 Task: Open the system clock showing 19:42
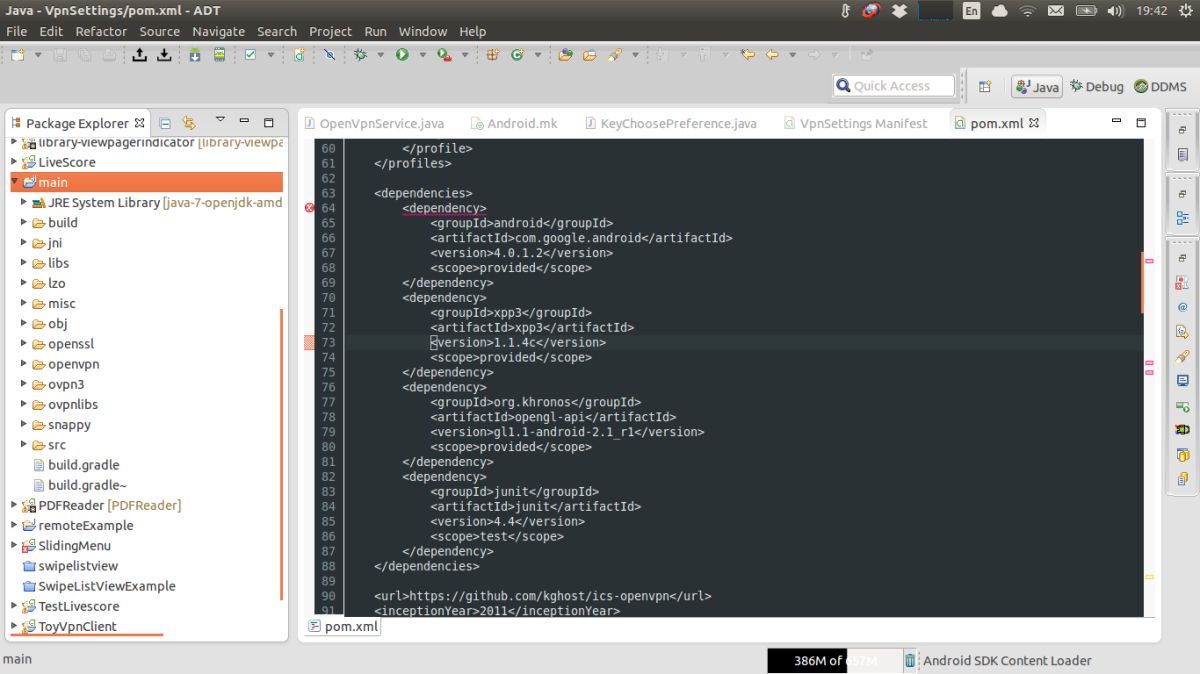coord(1152,11)
